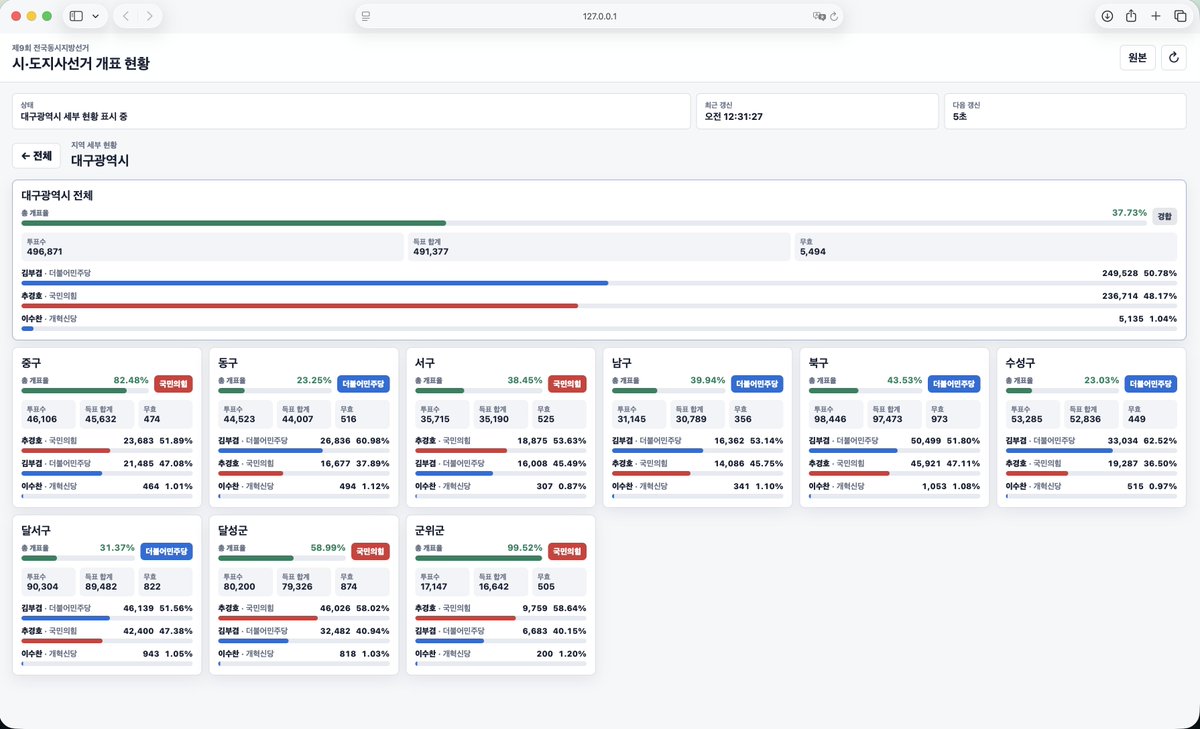Screen dimensions: 1200x729
Task: Click the 더불어민주당 badge on 달서구 card
Action: coord(166,551)
